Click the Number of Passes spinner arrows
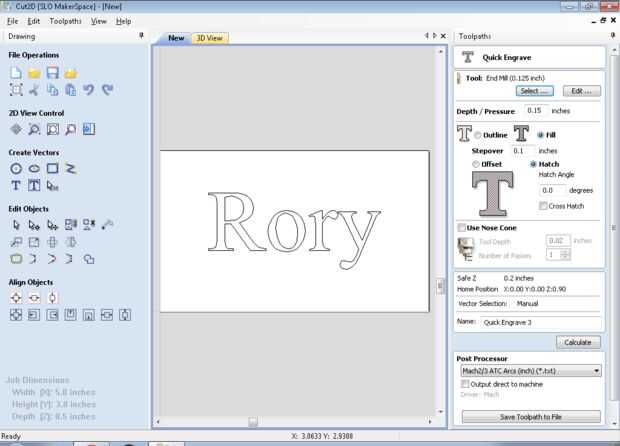 pyautogui.click(x=565, y=254)
